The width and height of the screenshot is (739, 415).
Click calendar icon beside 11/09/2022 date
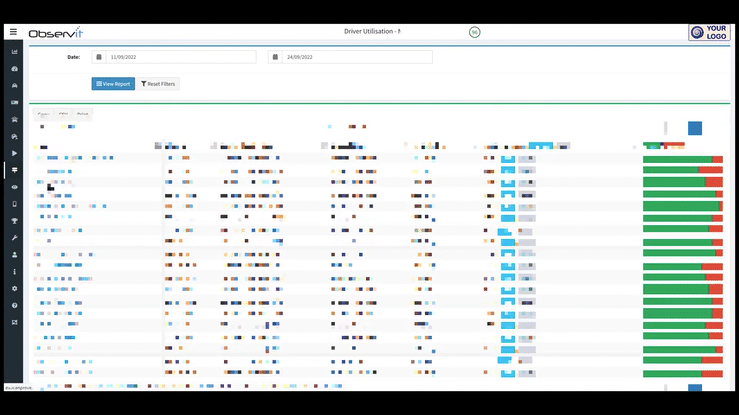click(x=99, y=57)
